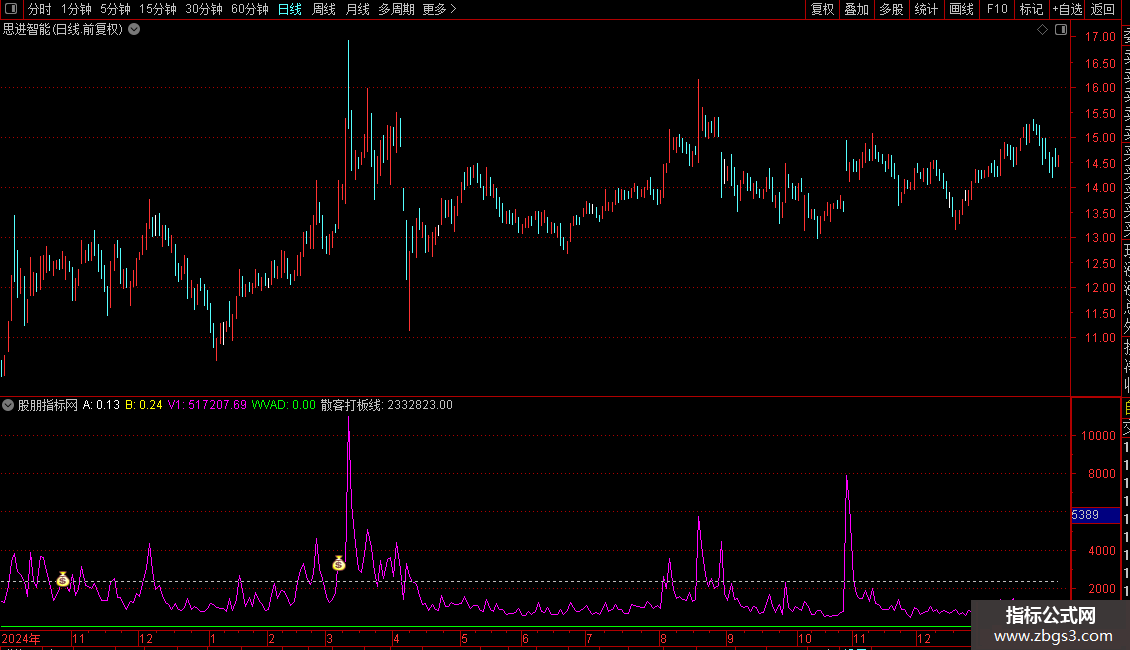Click the 返回 back button

pyautogui.click(x=1103, y=9)
